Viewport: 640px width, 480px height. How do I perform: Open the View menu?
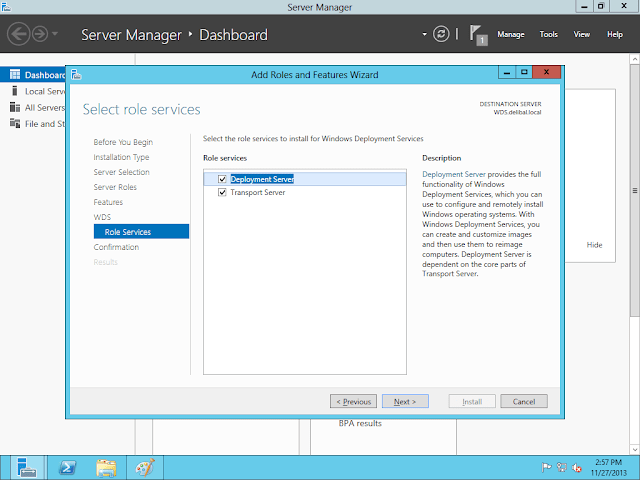tap(581, 35)
